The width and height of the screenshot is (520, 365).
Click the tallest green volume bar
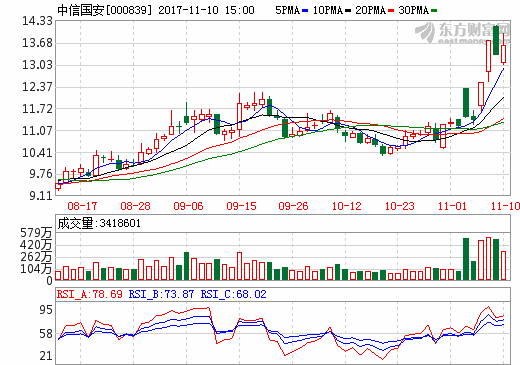(x=466, y=259)
